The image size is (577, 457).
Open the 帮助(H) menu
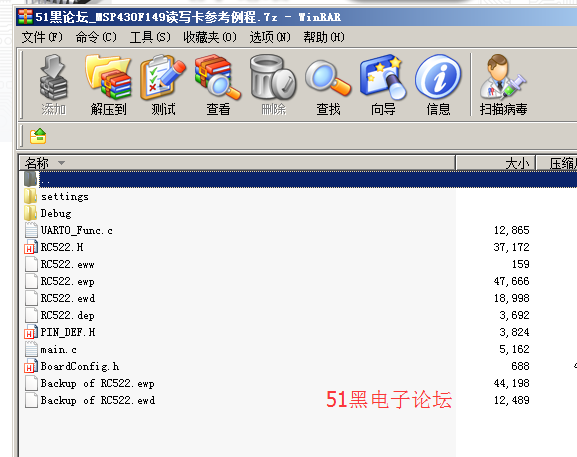point(324,37)
